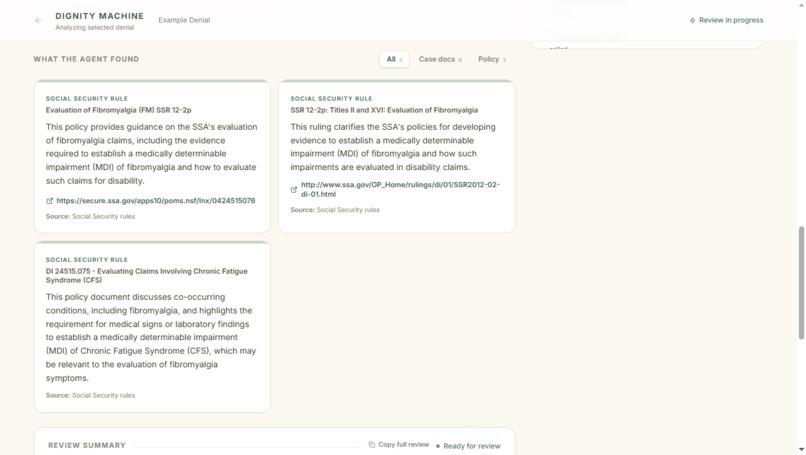Show the Policy filter tab
806x455 pixels.
492,59
